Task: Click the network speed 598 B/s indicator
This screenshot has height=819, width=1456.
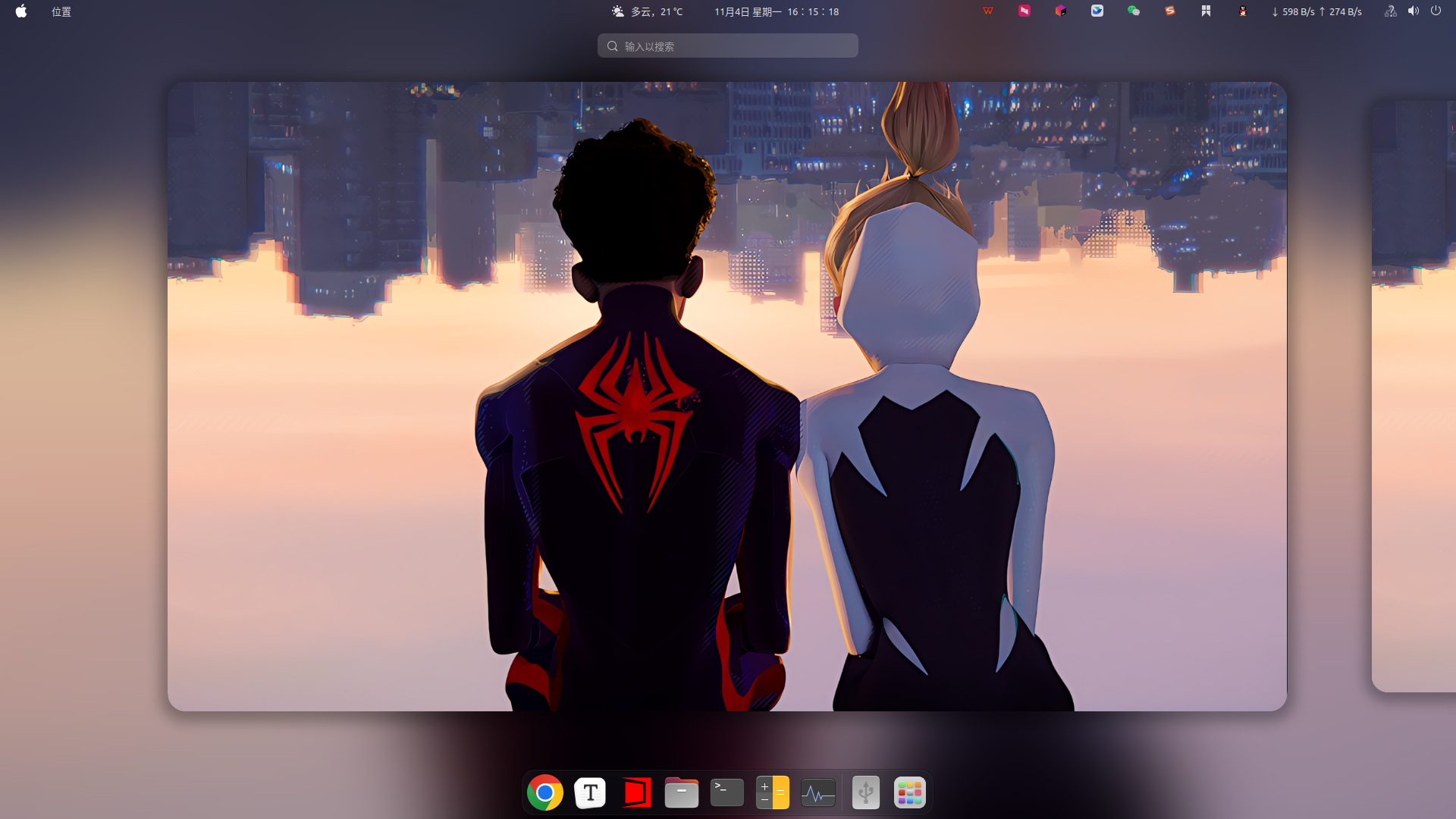Action: 1316,11
